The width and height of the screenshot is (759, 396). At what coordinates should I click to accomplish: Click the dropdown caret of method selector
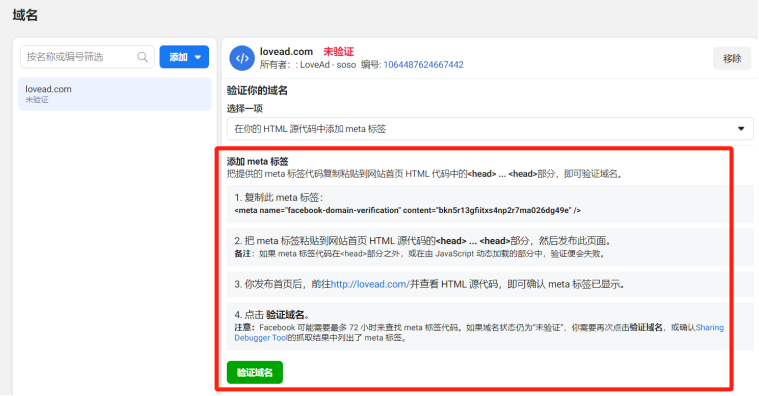pyautogui.click(x=741, y=129)
